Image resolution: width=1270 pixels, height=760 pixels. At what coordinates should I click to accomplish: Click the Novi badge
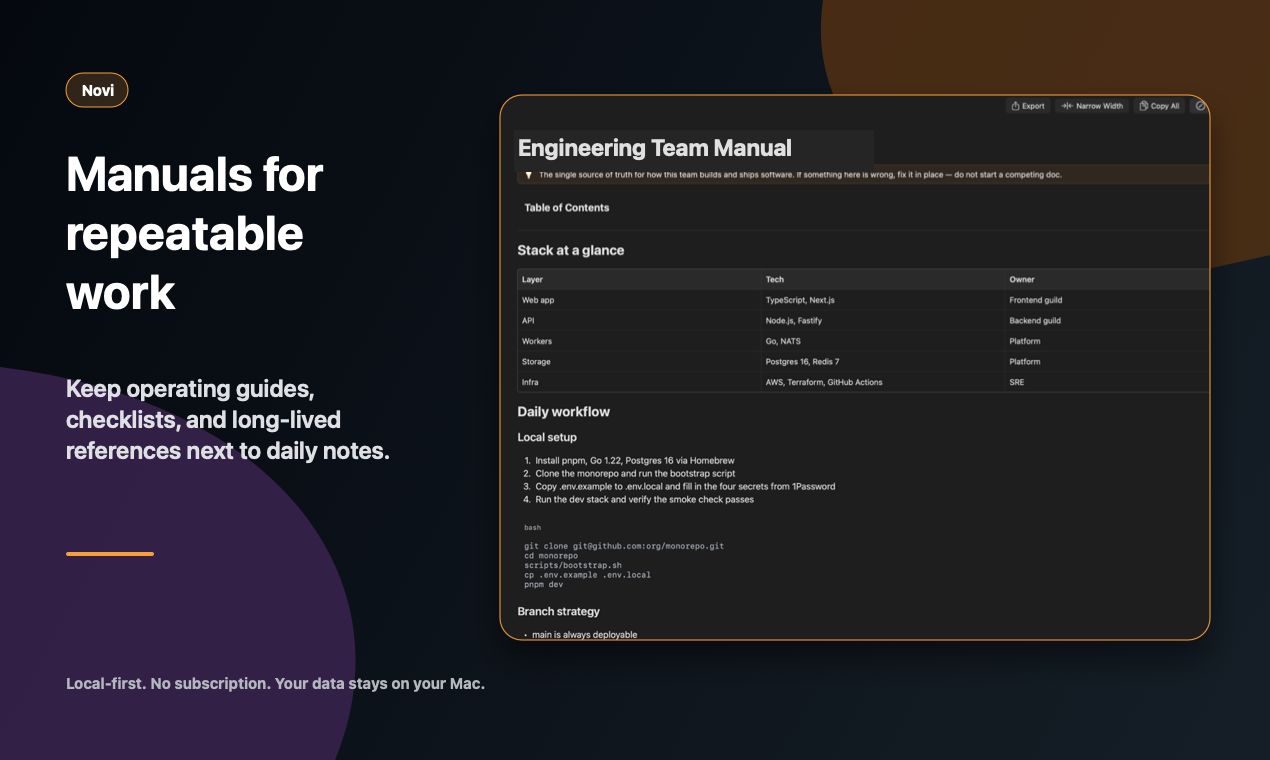(97, 90)
